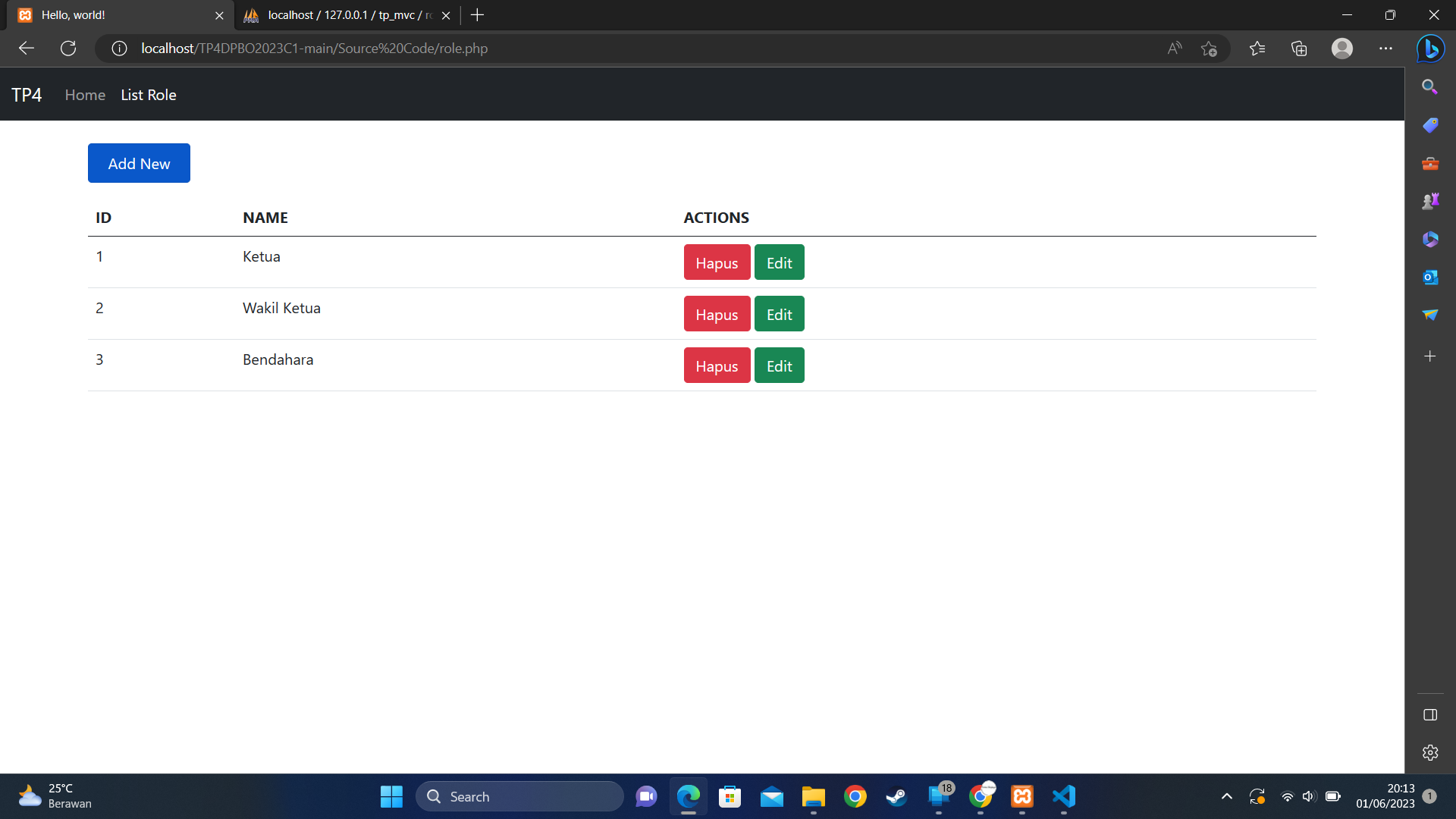Open Visual Studio Code from the taskbar
The image size is (1456, 819).
(1063, 797)
